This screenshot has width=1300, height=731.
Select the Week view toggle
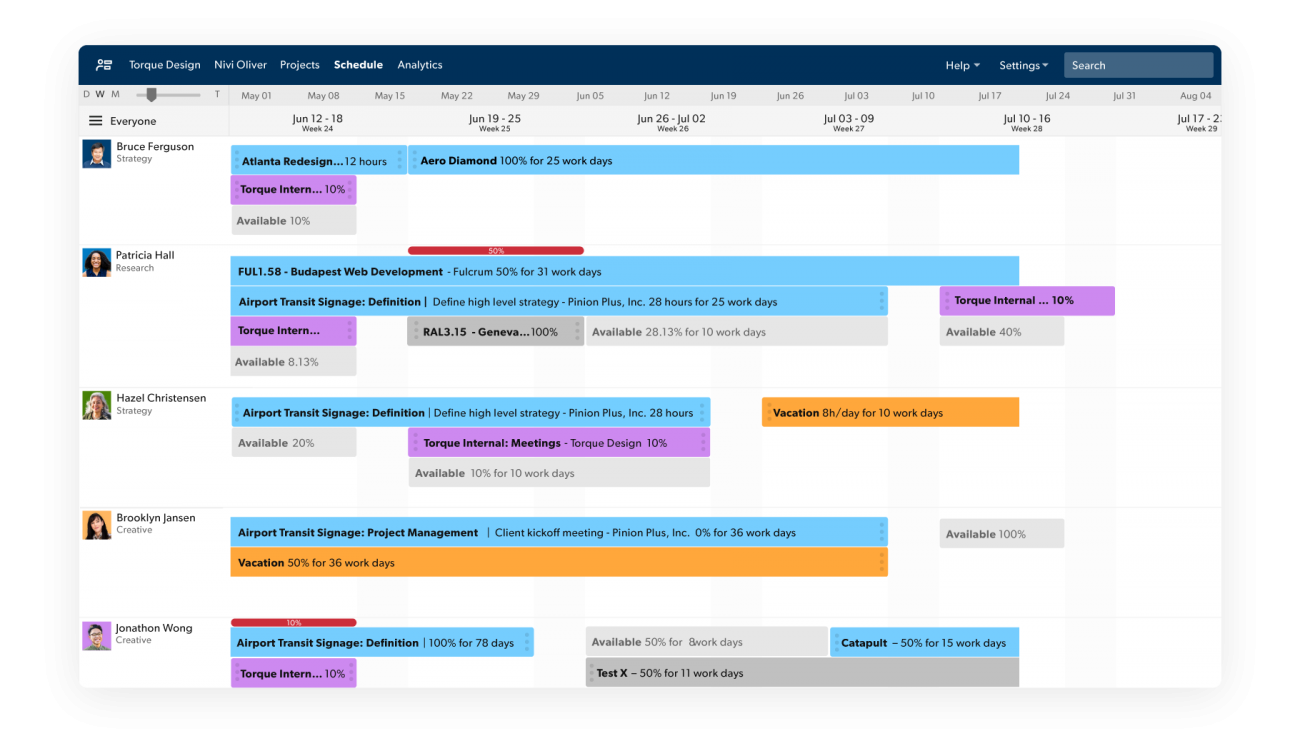(101, 94)
